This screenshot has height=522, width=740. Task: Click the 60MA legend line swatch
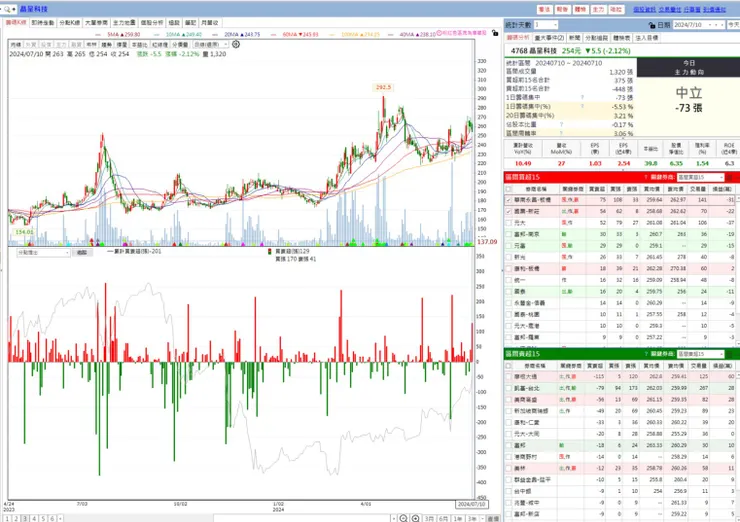point(274,34)
